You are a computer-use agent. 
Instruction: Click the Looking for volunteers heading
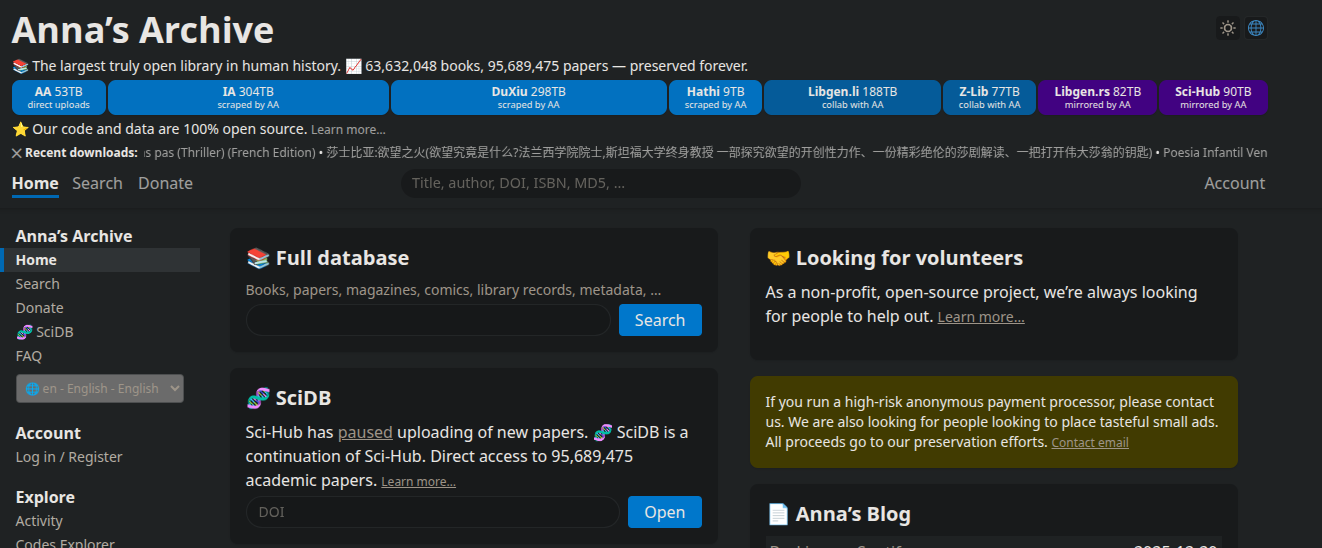pyautogui.click(x=894, y=258)
